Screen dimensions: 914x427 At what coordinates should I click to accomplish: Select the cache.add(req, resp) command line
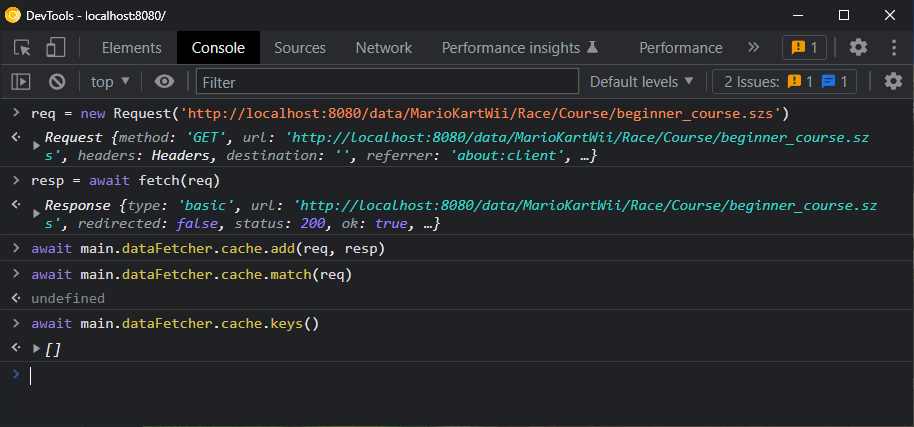pyautogui.click(x=208, y=249)
